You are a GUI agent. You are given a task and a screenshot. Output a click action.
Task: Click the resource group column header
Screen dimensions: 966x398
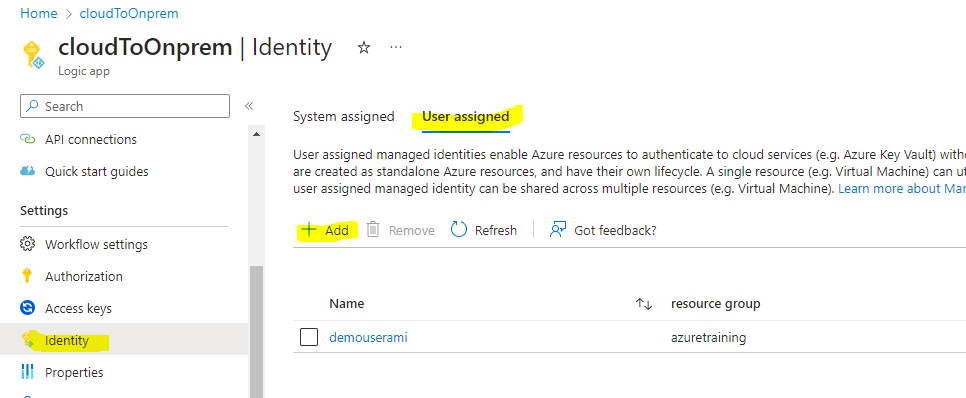[x=715, y=304]
